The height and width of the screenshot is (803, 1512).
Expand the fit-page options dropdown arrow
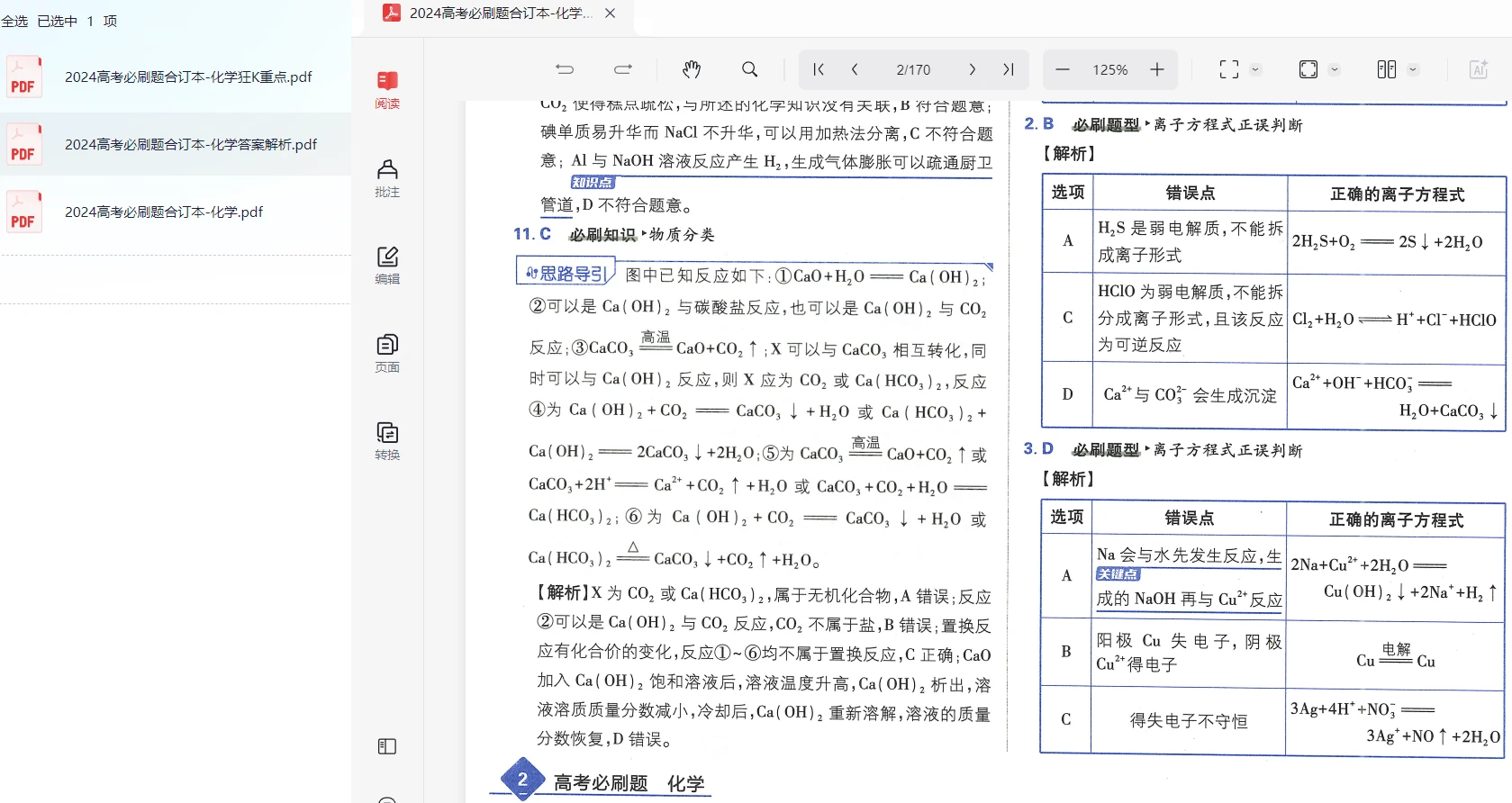tap(1335, 69)
